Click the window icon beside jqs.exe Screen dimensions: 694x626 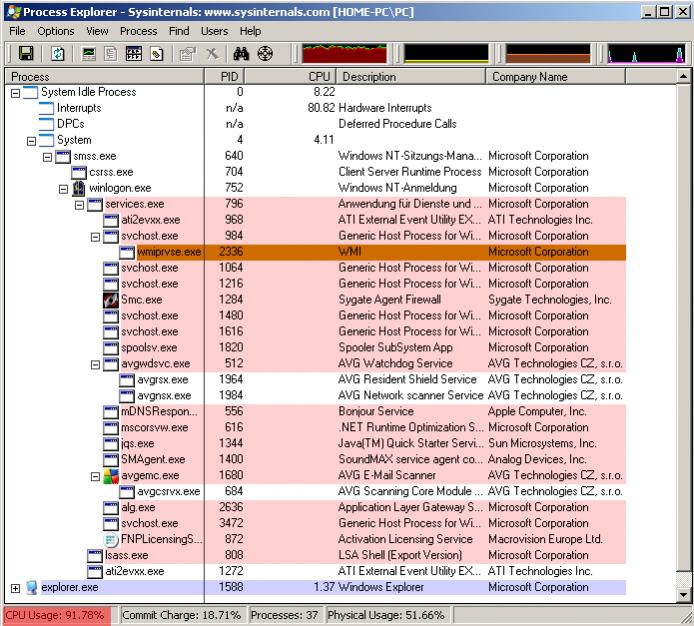[x=111, y=444]
